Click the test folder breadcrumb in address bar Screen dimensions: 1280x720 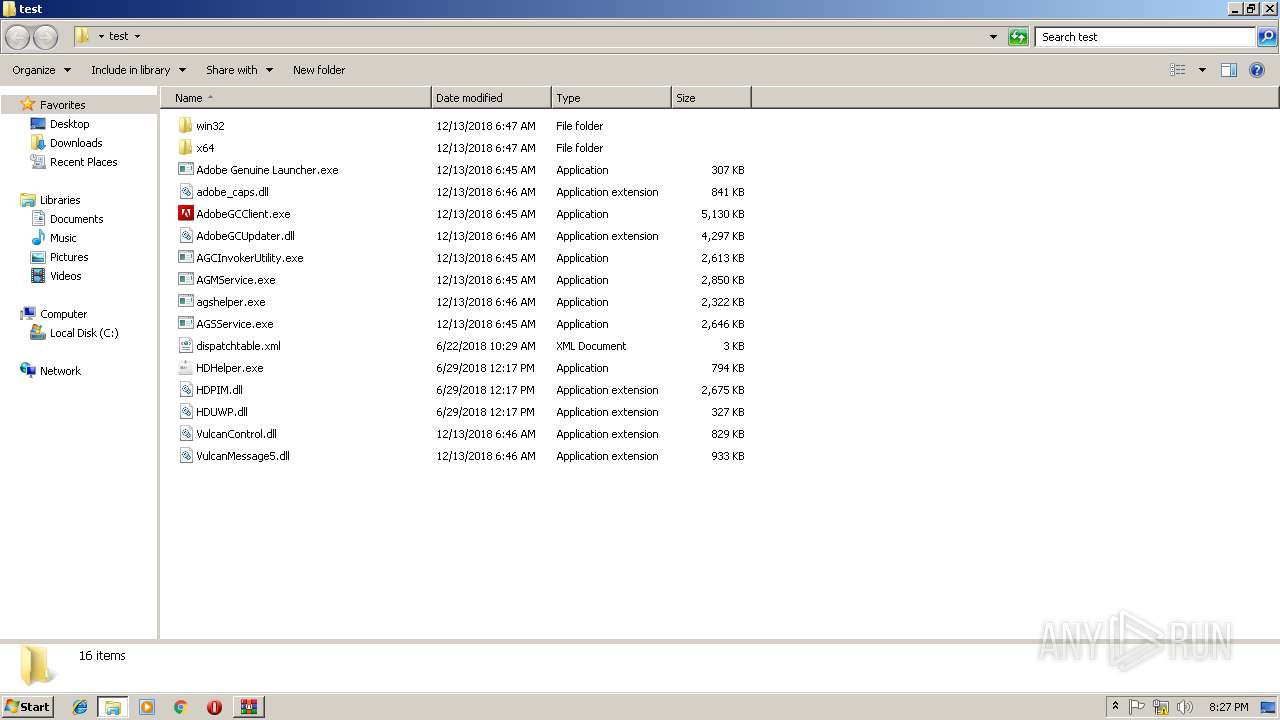pyautogui.click(x=118, y=37)
